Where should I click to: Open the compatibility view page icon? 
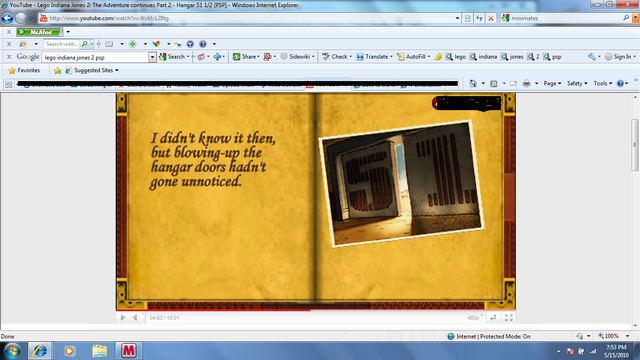(468, 18)
